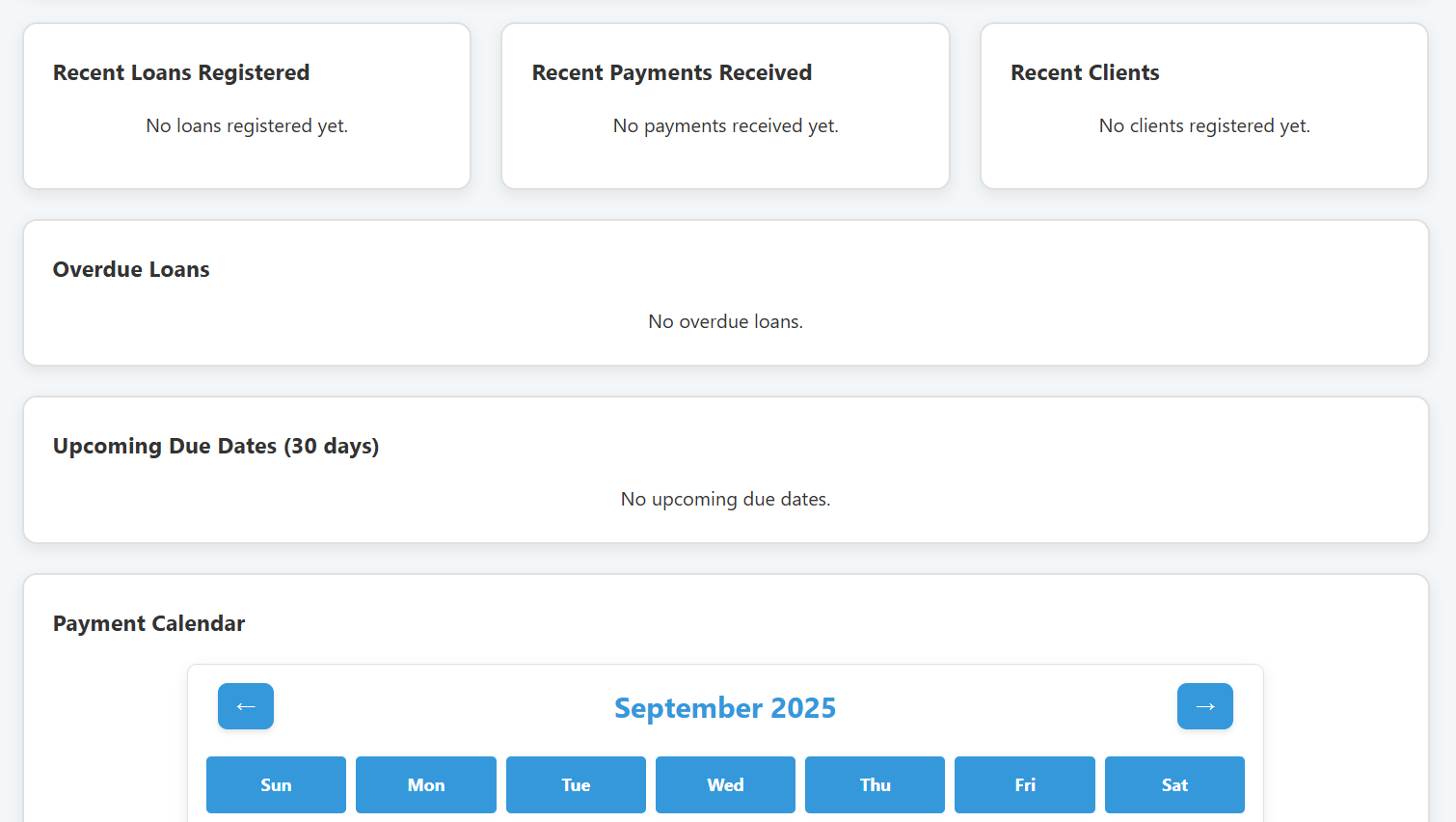Select the Mon weekday header
The image size is (1456, 822).
[426, 784]
